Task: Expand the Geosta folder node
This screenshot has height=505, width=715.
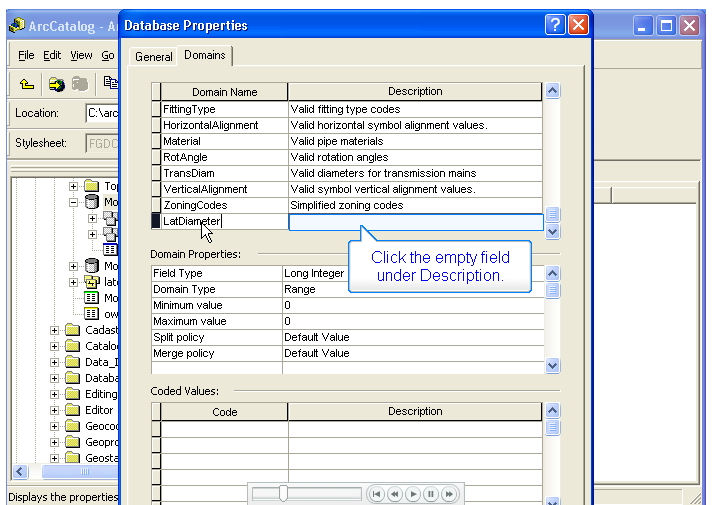Action: point(54,458)
